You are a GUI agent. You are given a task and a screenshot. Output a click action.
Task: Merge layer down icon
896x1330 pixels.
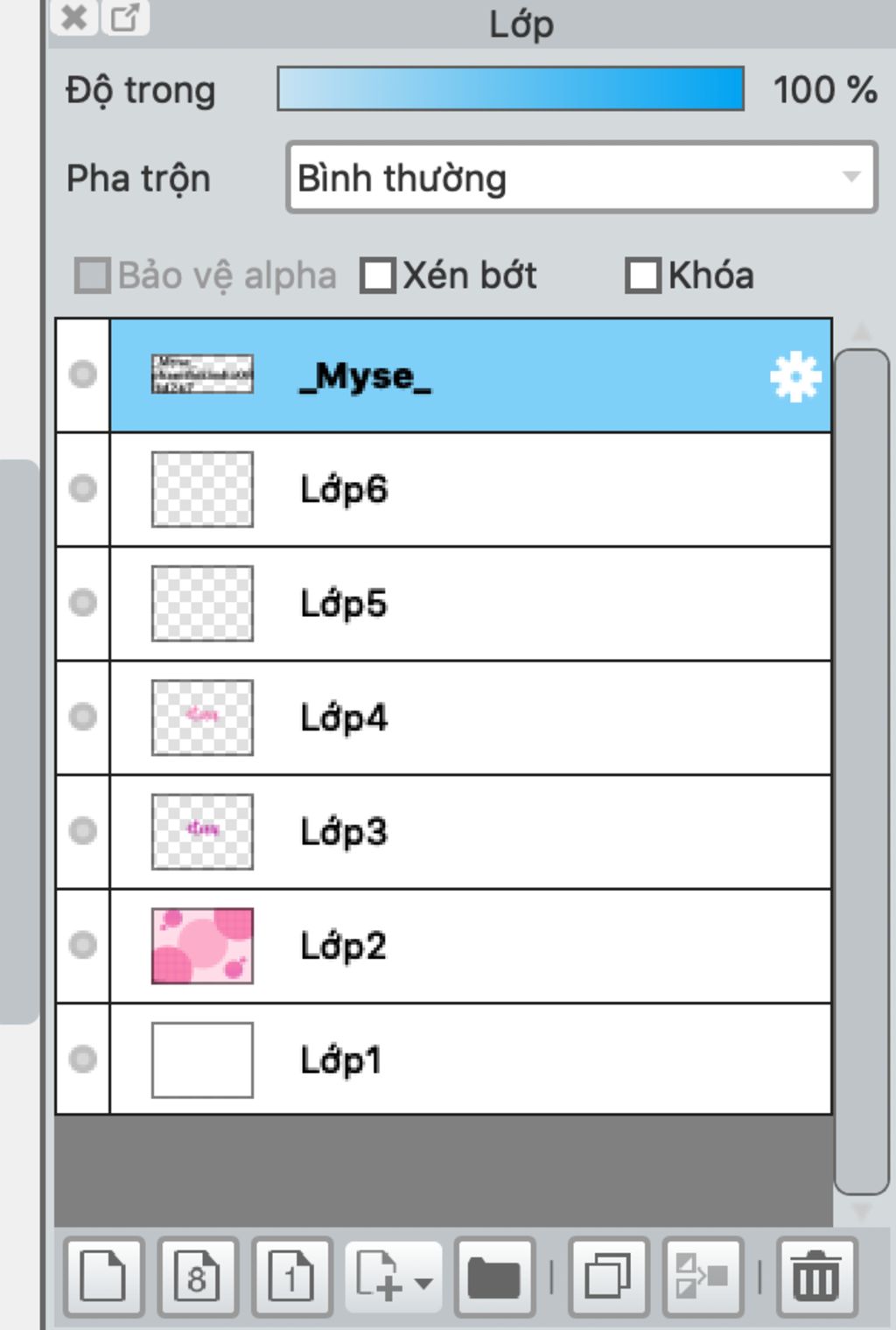pyautogui.click(x=703, y=1277)
